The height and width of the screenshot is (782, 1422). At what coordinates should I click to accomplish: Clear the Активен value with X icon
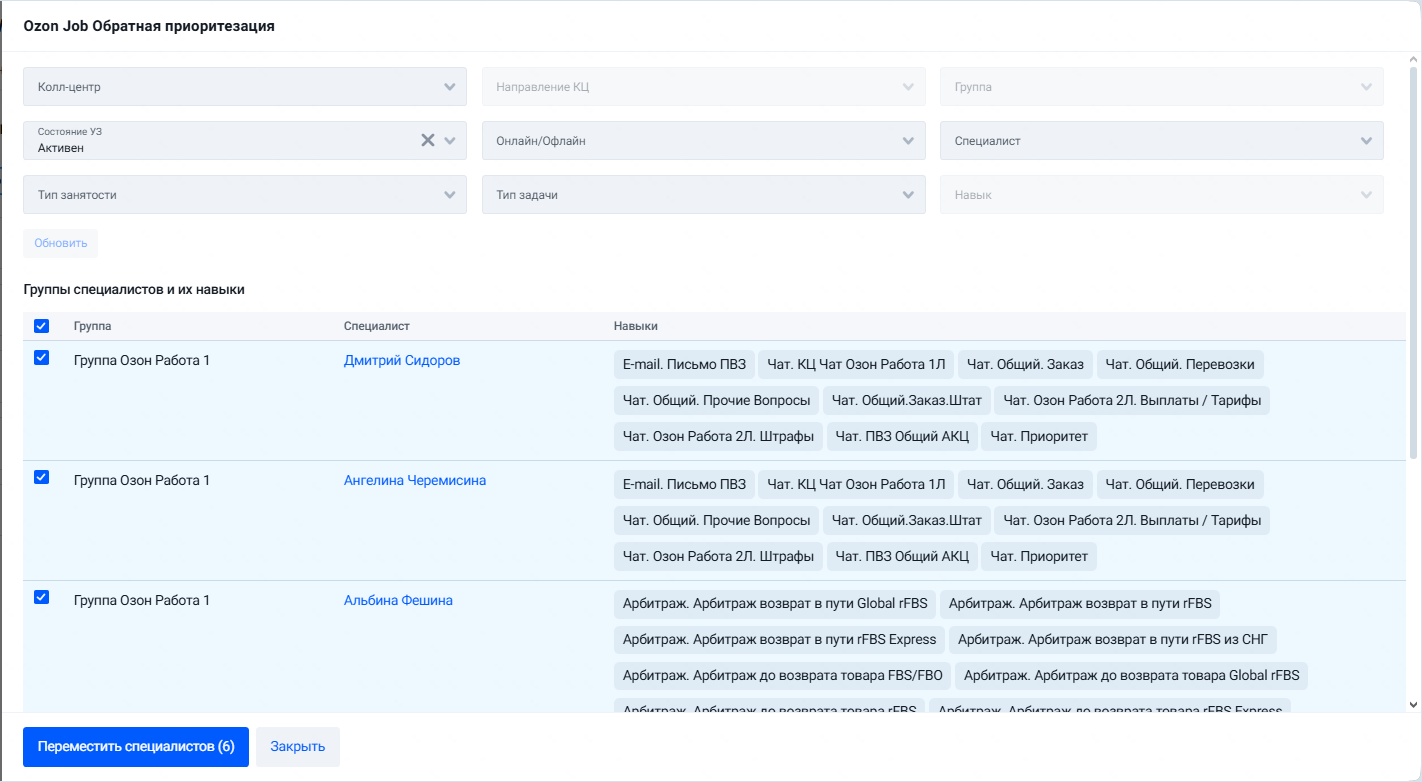pyautogui.click(x=427, y=140)
